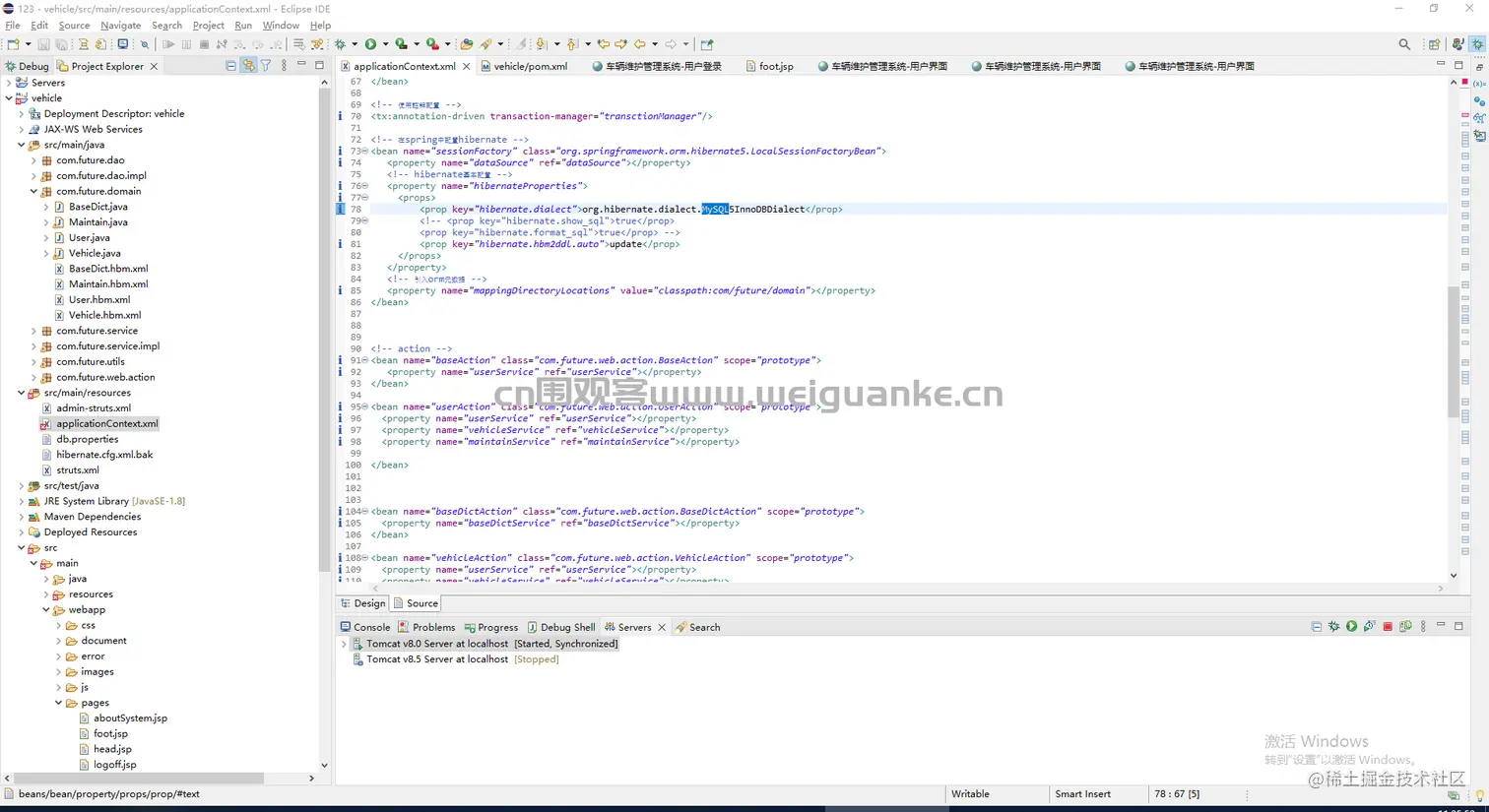
Task: Switch to the Problems tab
Action: 426,627
